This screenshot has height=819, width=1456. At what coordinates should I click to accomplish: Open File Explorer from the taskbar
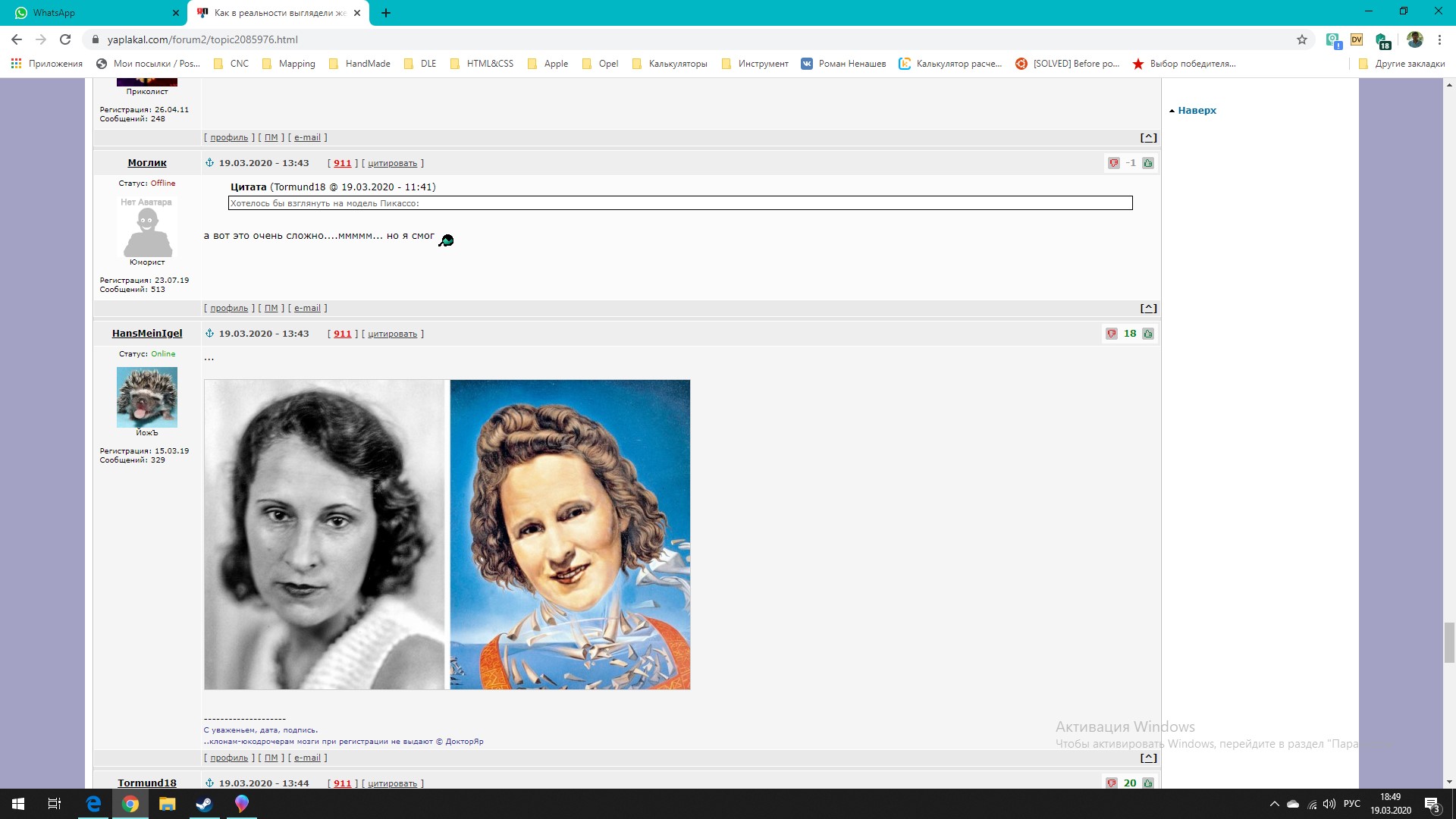point(168,804)
